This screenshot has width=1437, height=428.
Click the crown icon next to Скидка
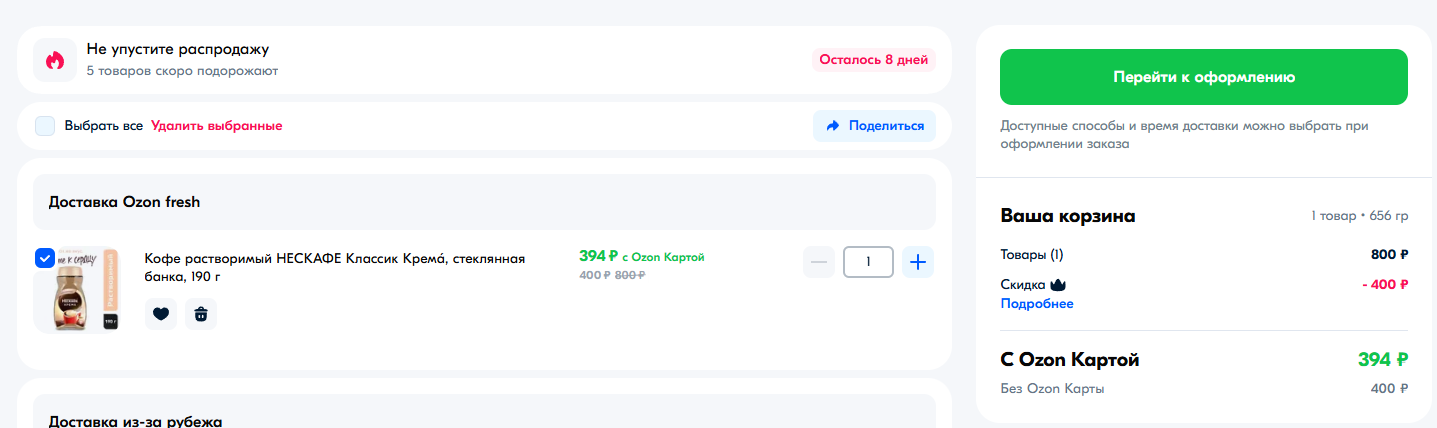point(1059,285)
